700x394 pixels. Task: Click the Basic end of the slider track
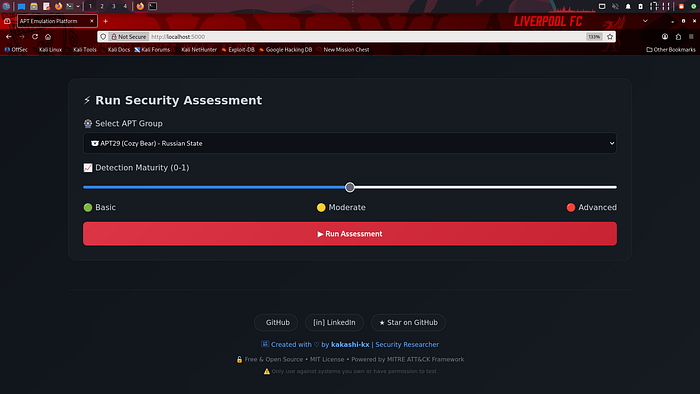pos(85,187)
